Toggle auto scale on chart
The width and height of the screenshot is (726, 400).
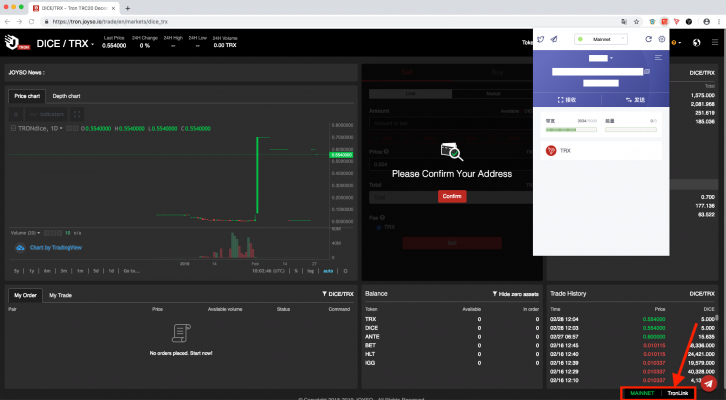[328, 271]
